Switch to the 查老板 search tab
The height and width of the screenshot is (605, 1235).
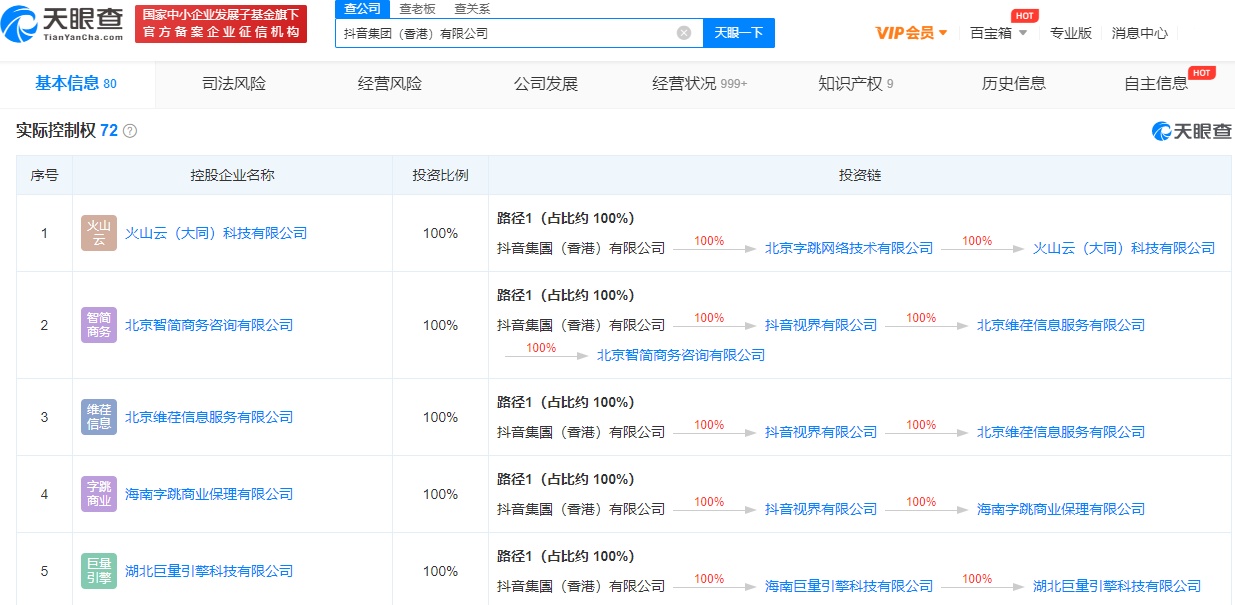click(417, 9)
